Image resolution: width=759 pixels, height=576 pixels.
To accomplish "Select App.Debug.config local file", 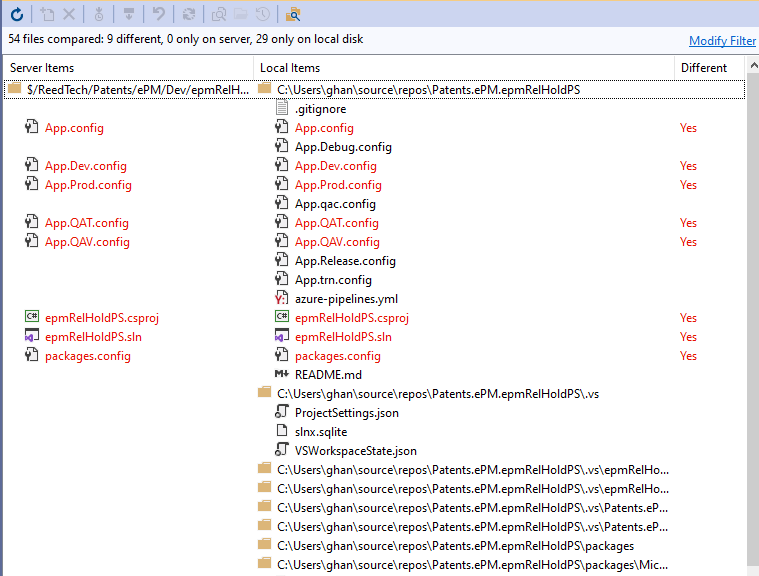I will click(x=343, y=147).
